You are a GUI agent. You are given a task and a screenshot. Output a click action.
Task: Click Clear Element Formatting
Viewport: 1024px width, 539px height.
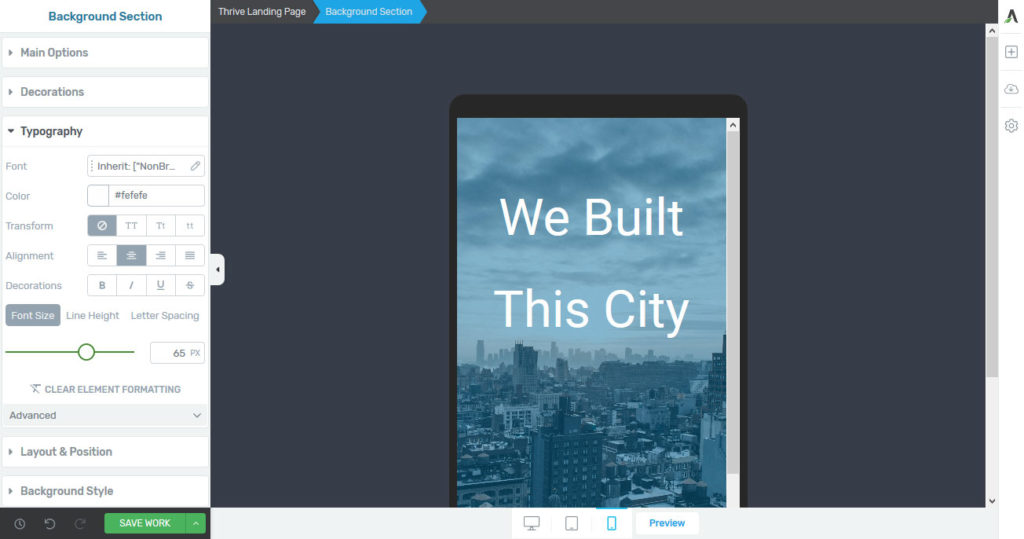(105, 389)
